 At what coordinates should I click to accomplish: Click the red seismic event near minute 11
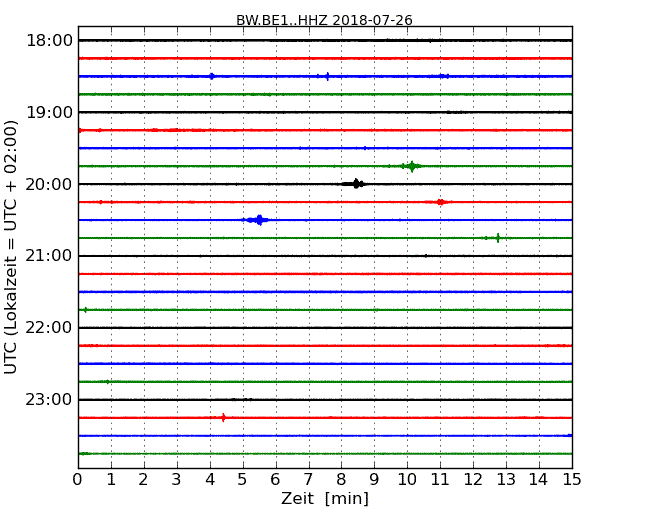440,202
